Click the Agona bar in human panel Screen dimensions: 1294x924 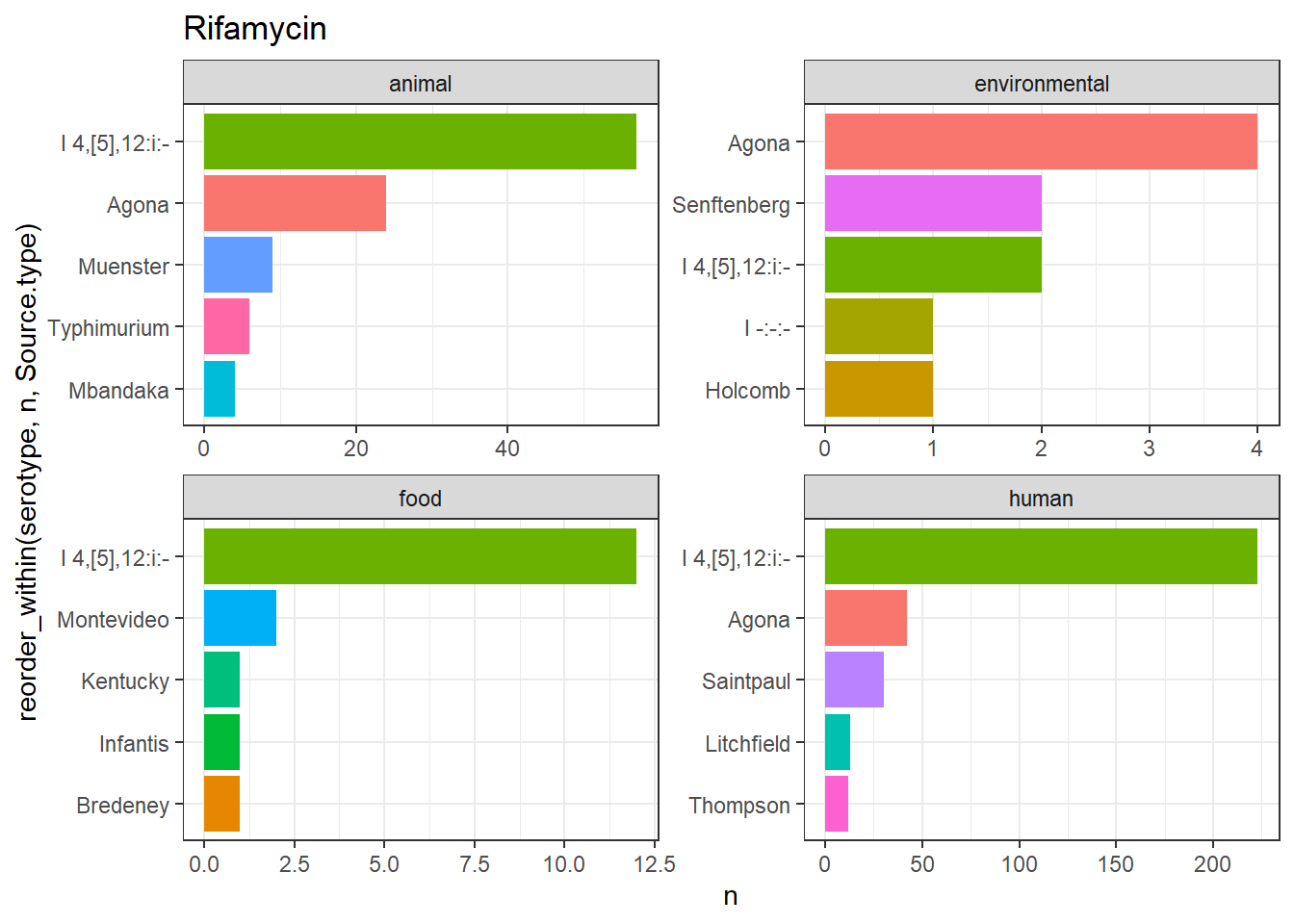pyautogui.click(x=866, y=618)
